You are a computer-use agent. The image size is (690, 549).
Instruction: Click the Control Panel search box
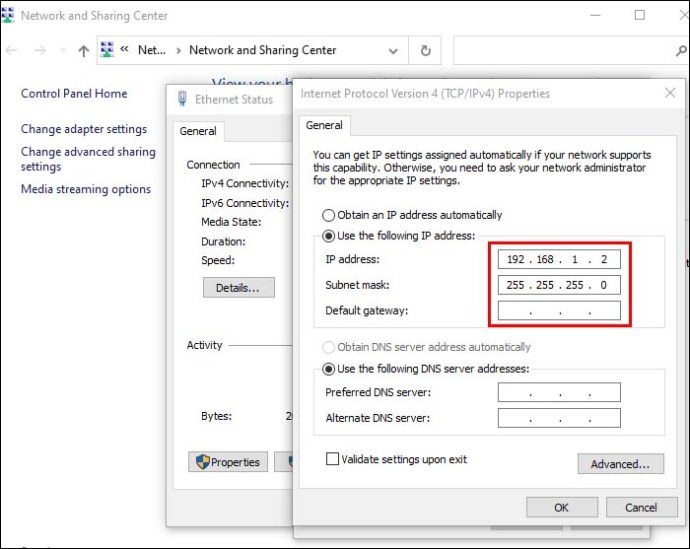pyautogui.click(x=571, y=51)
